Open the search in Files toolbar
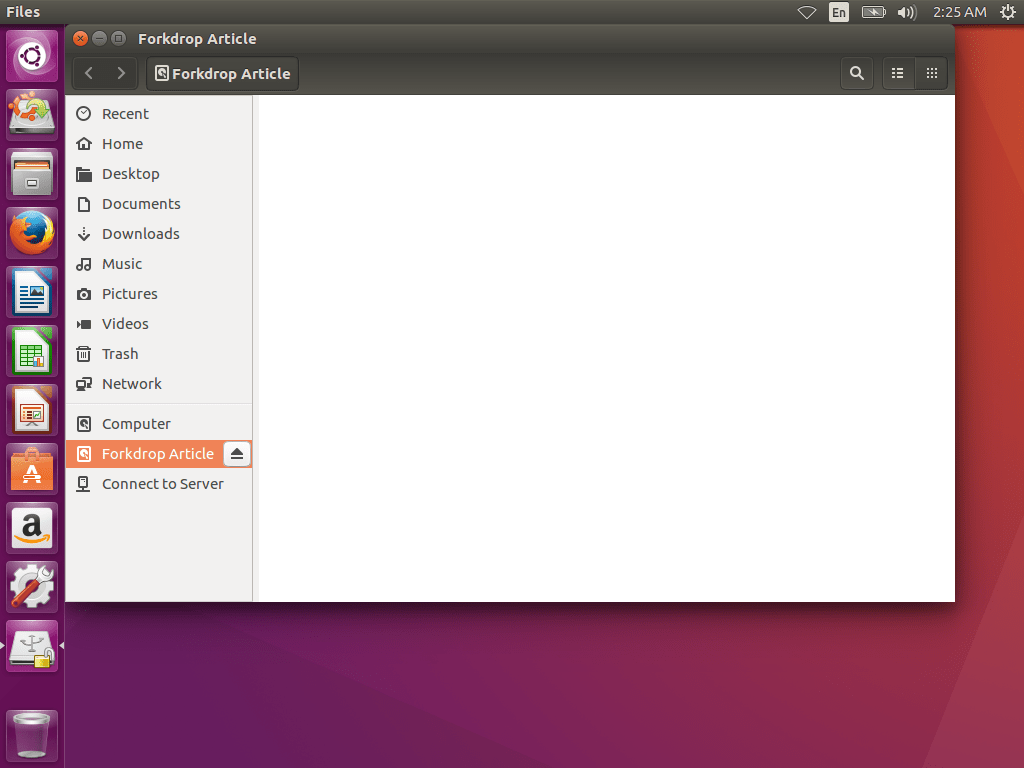This screenshot has height=768, width=1024. point(857,73)
